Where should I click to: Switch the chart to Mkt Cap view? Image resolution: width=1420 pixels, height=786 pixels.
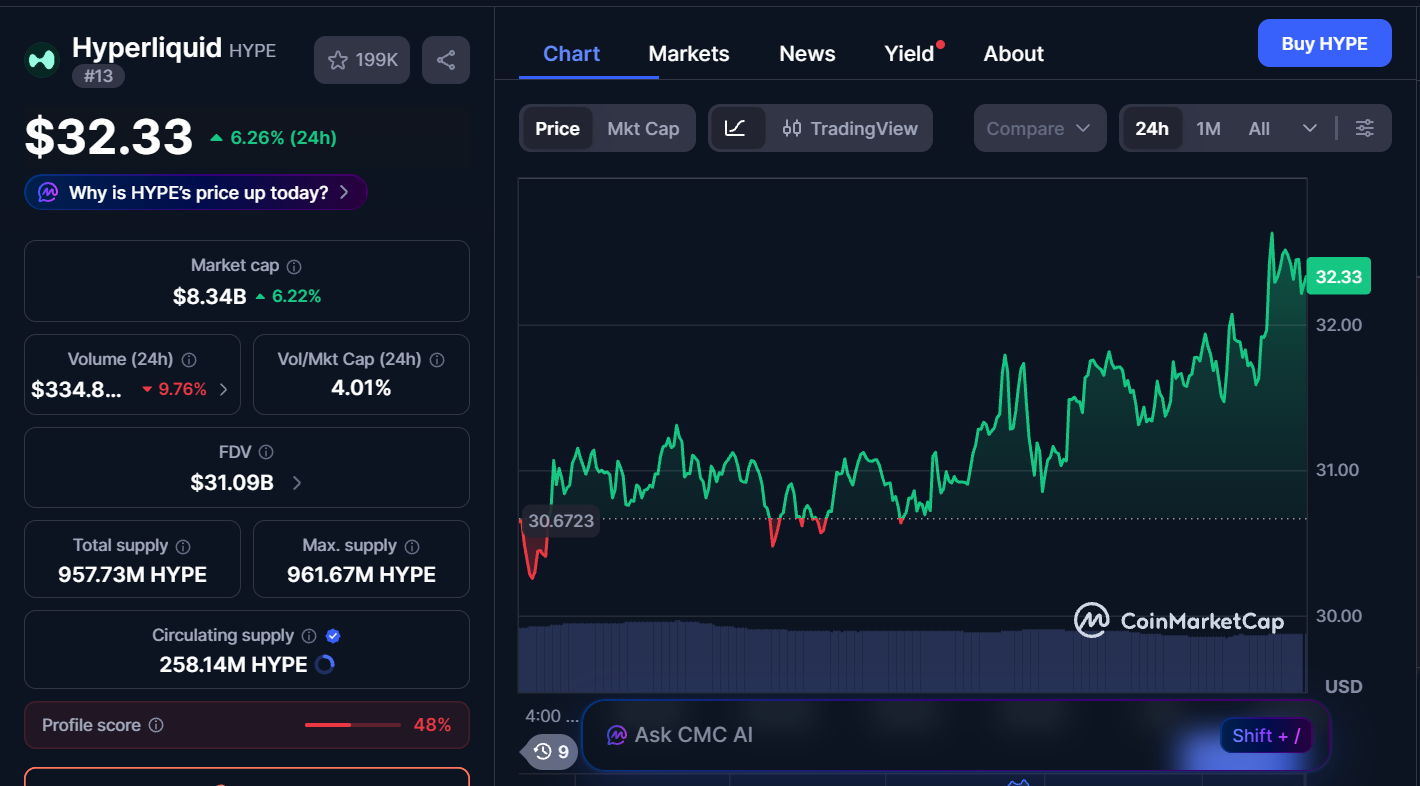(643, 128)
